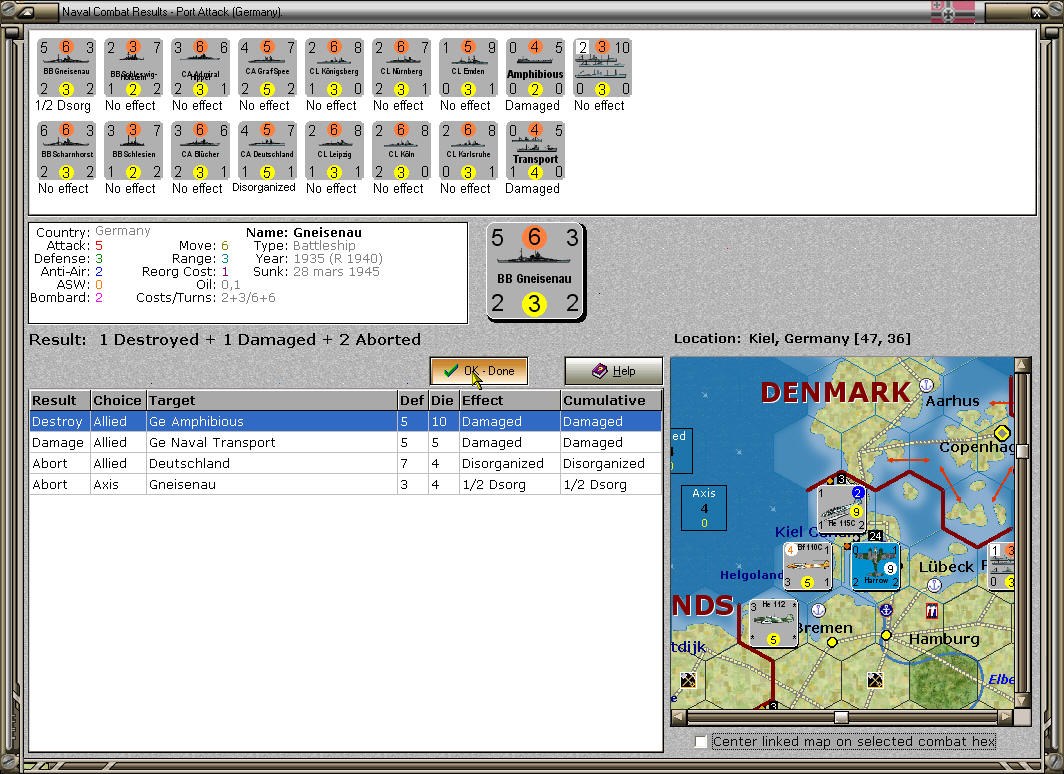The height and width of the screenshot is (774, 1064).
Task: Open the Help button
Action: 613,371
